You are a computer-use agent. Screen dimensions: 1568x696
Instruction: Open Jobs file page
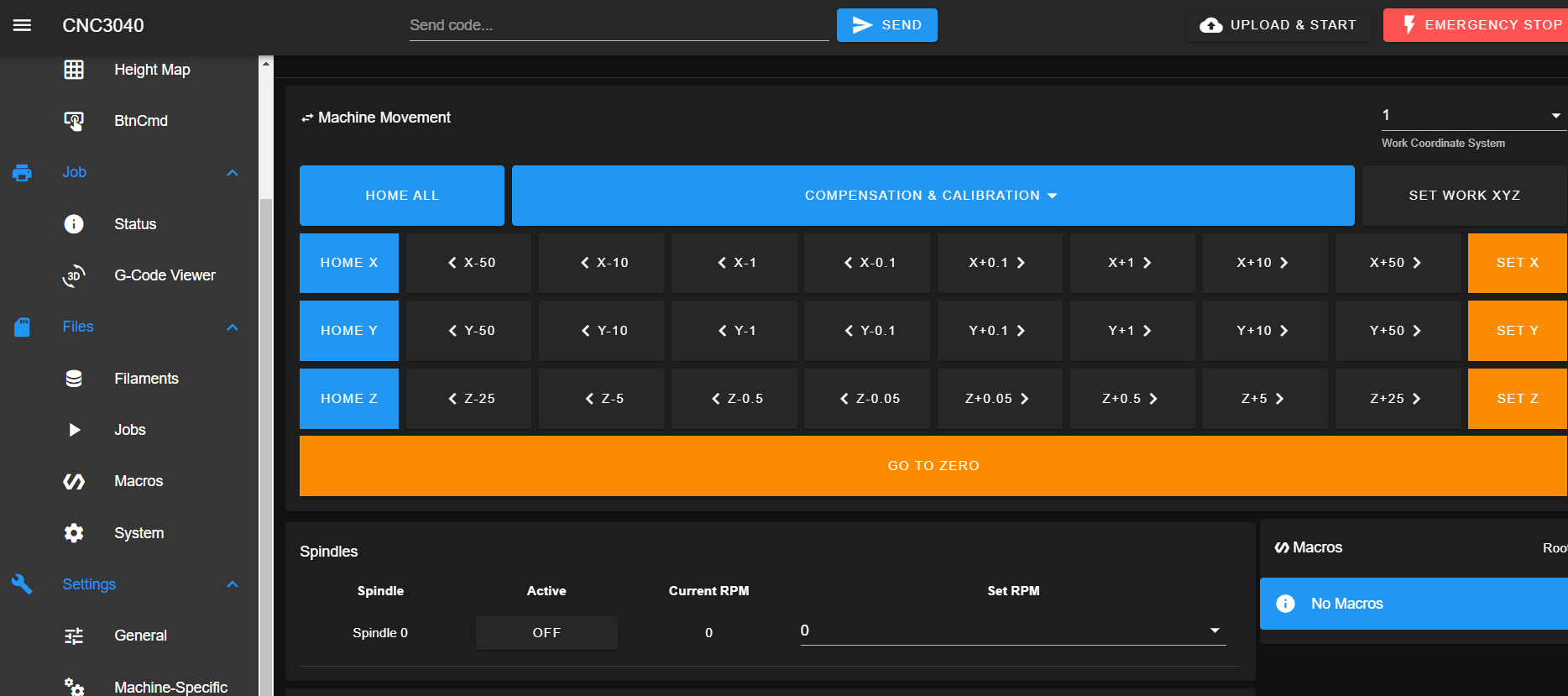130,430
